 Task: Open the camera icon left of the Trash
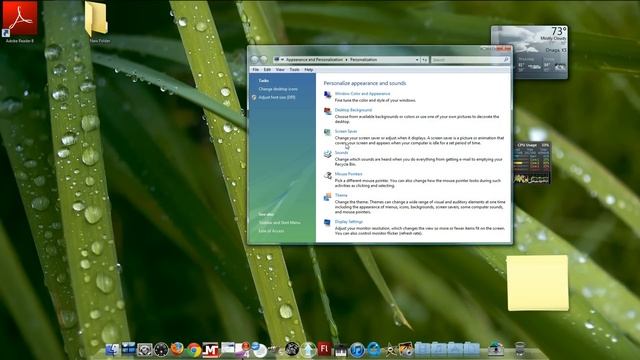496,349
